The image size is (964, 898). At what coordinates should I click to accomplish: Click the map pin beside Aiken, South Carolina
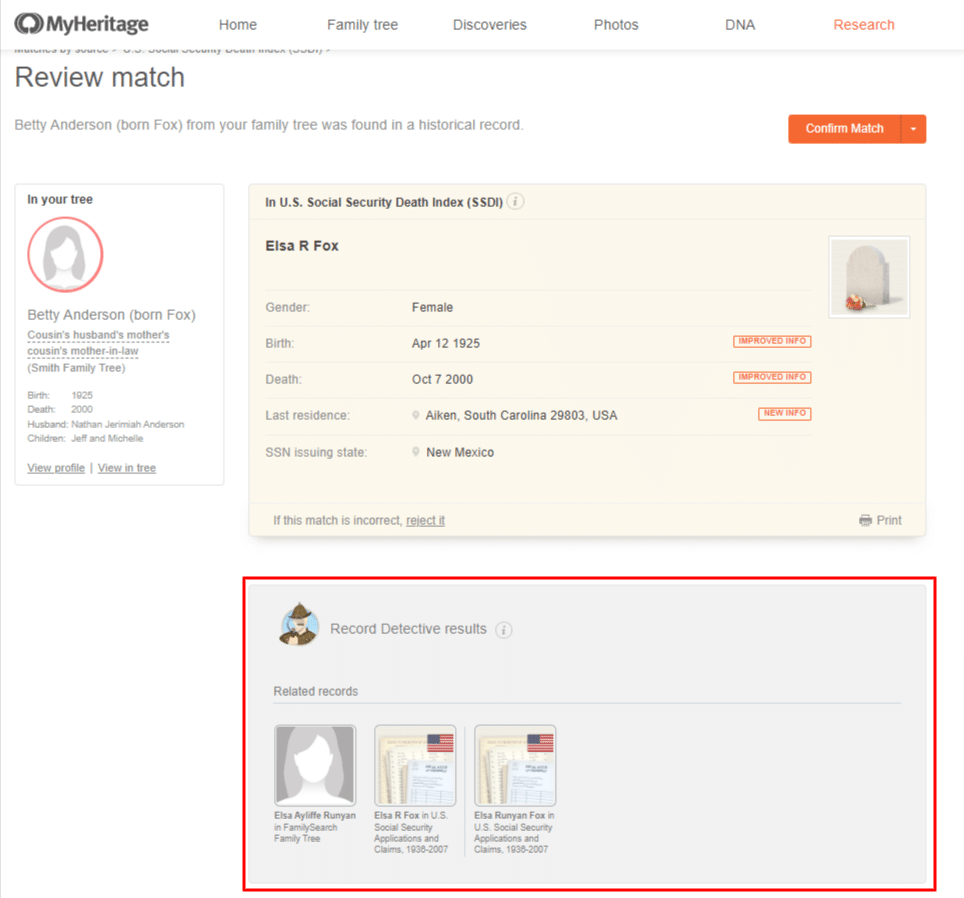(416, 416)
